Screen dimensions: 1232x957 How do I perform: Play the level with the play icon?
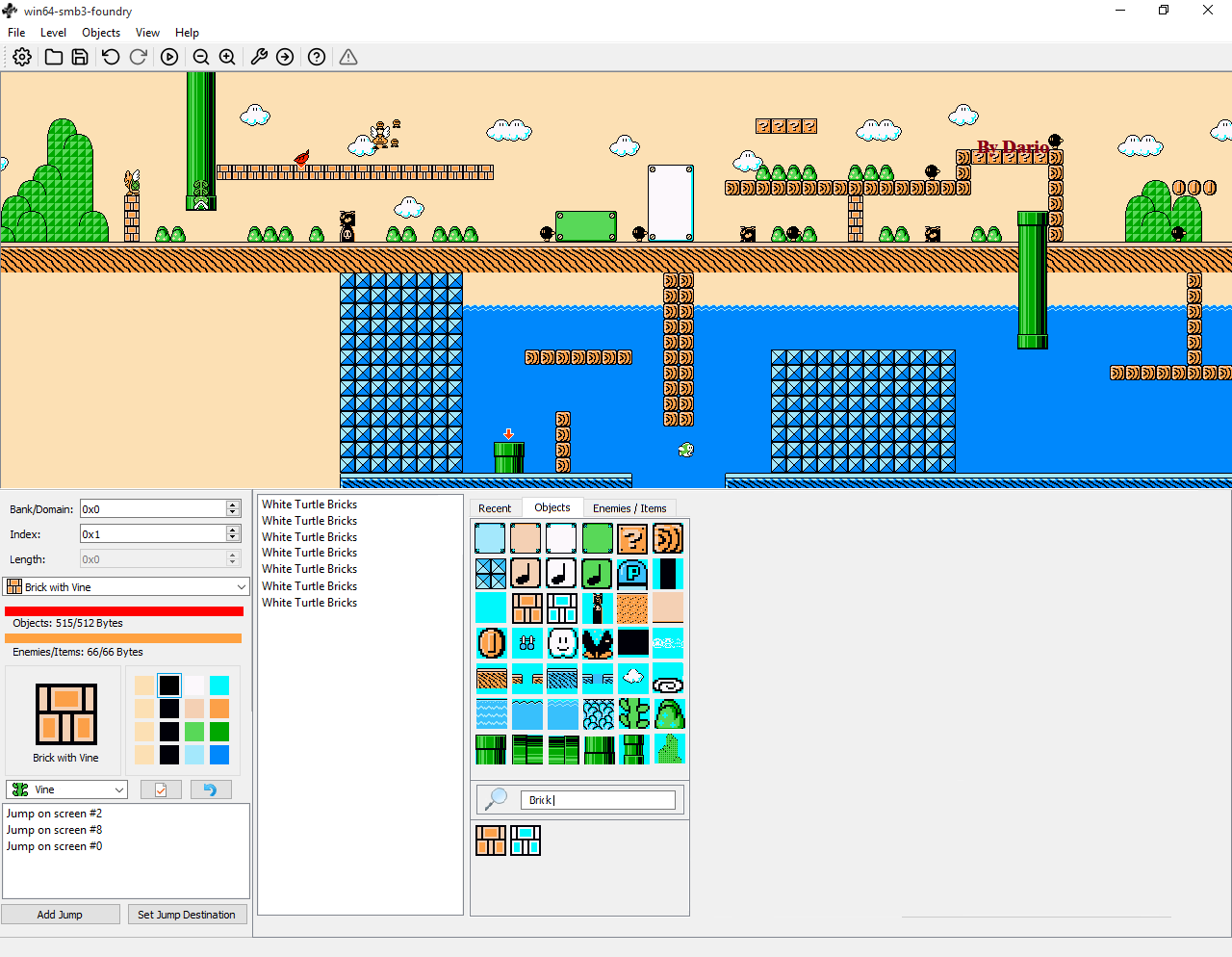point(169,57)
